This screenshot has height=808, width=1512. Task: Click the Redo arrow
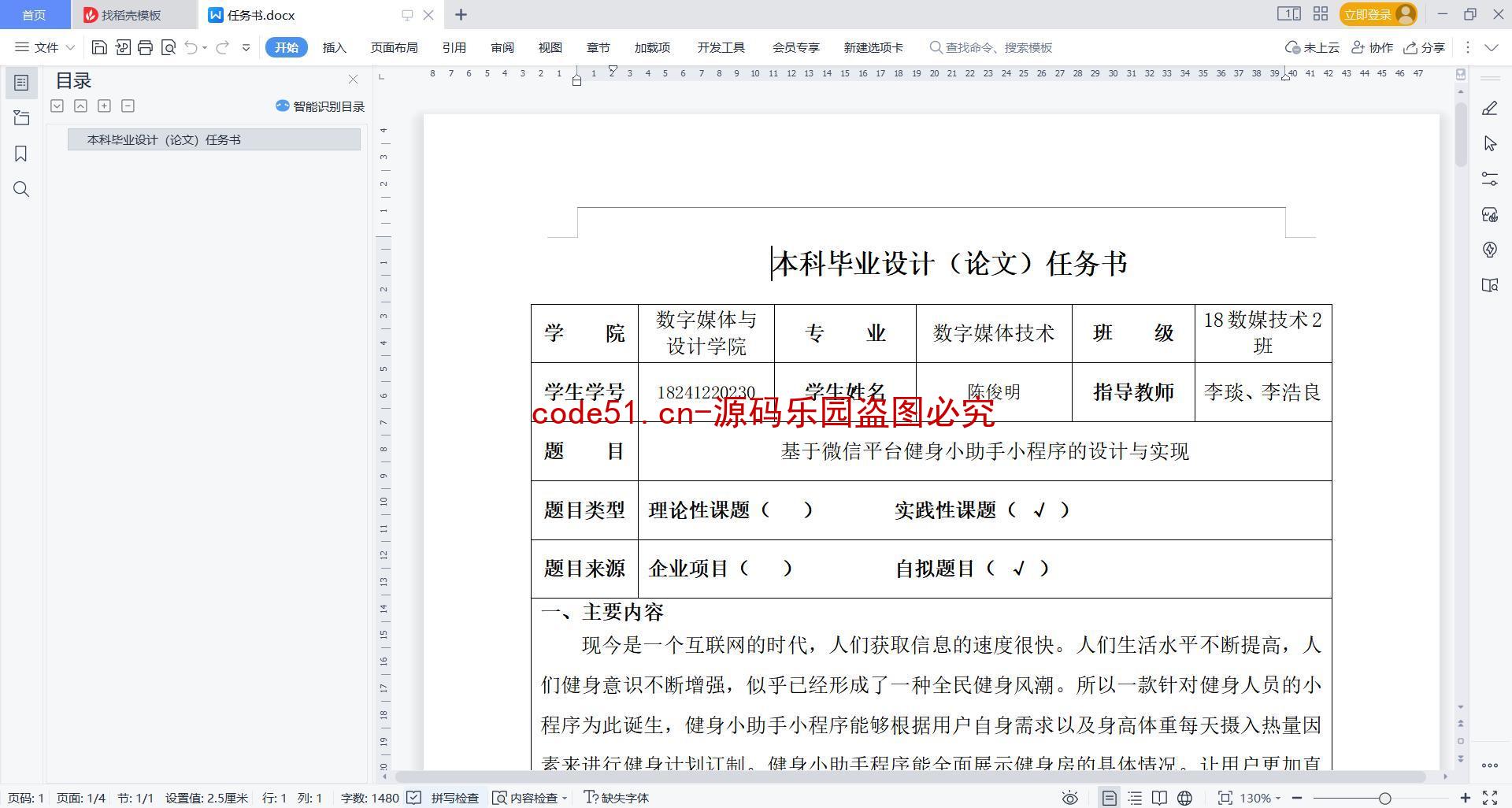click(222, 47)
